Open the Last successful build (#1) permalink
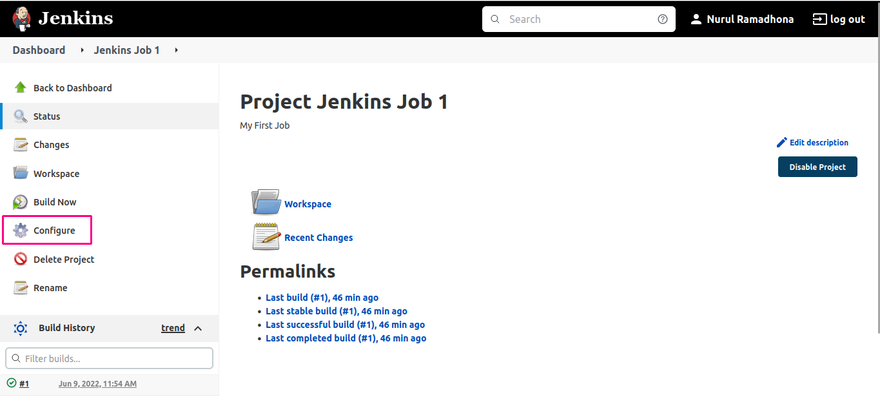Viewport: 880px width, 396px height. coord(345,324)
